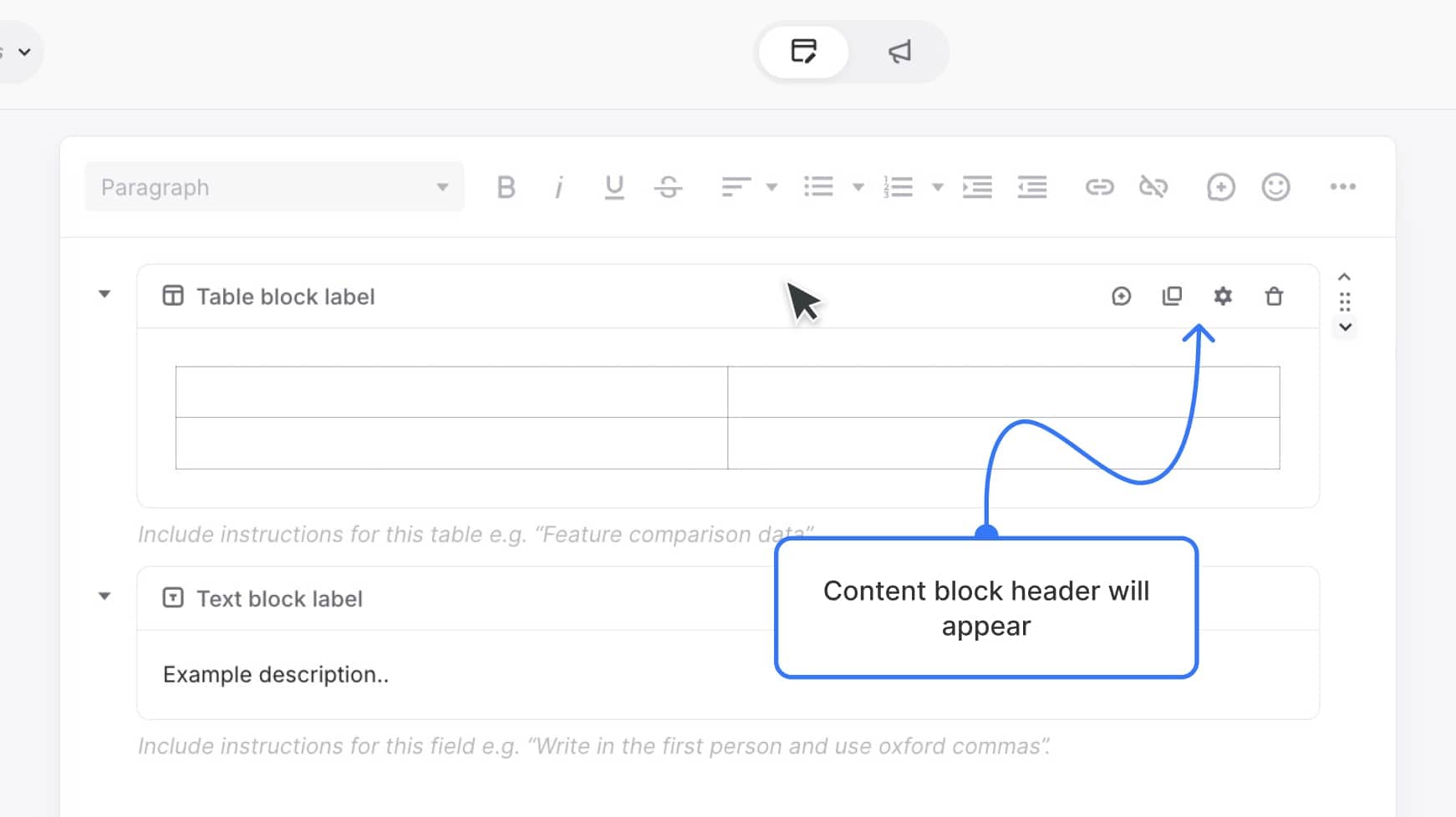The width and height of the screenshot is (1456, 817).
Task: Edit the table instructions placeholder field
Action: click(x=476, y=535)
